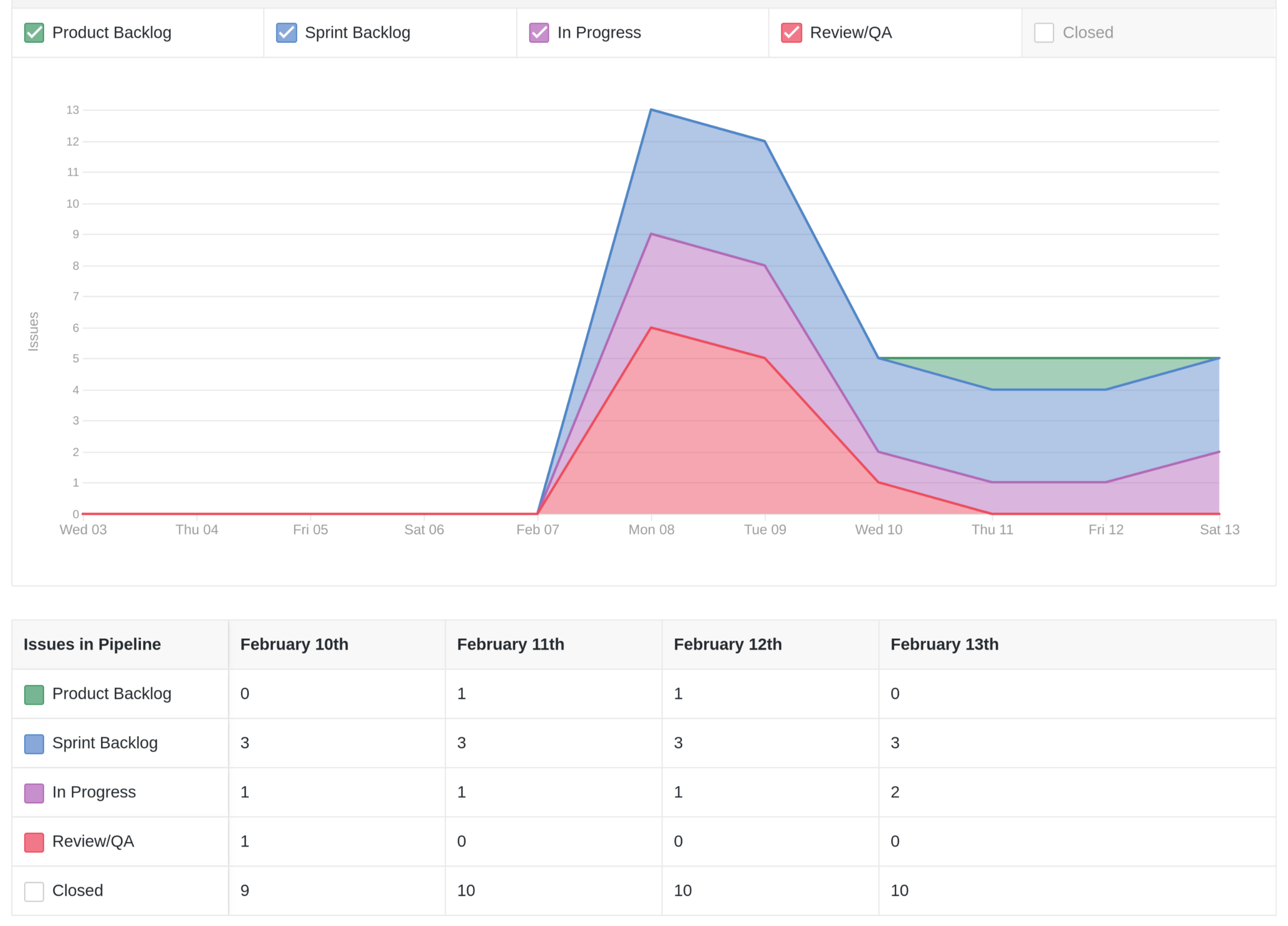Uncheck the Sprint Backlog checkbox

click(x=286, y=33)
